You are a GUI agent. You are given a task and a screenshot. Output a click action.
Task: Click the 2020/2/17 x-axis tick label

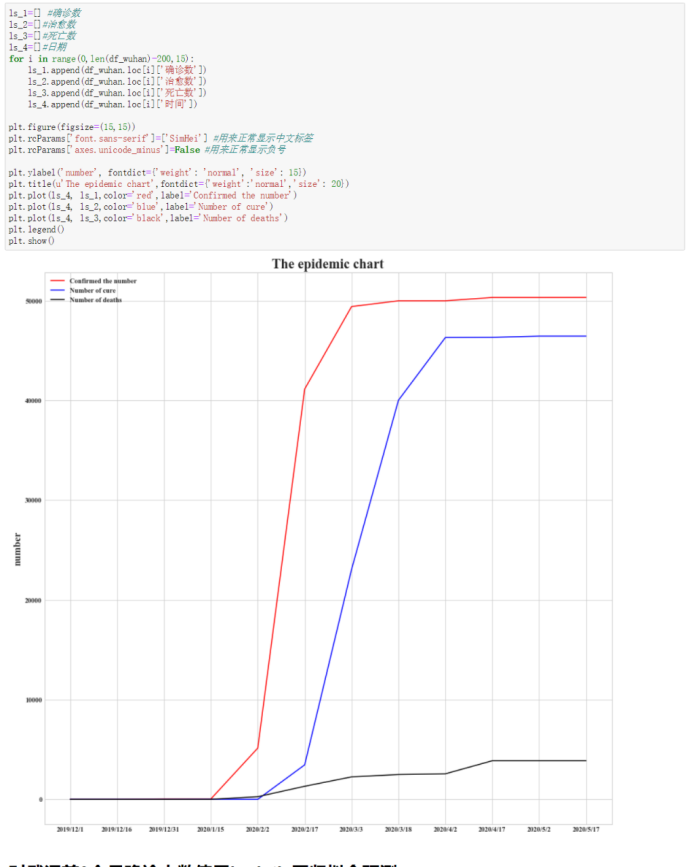[x=304, y=829]
